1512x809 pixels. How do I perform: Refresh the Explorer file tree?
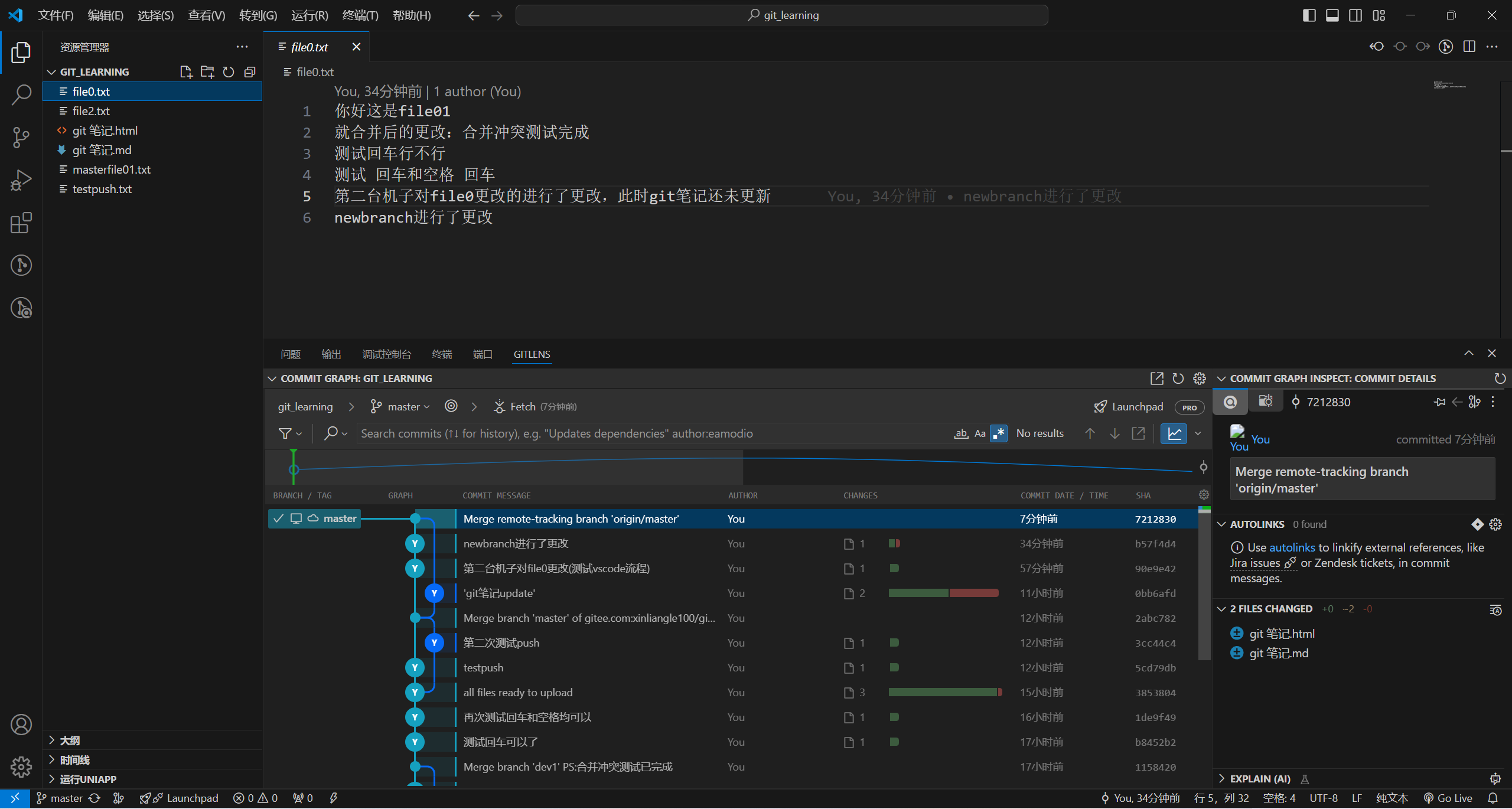click(x=229, y=72)
